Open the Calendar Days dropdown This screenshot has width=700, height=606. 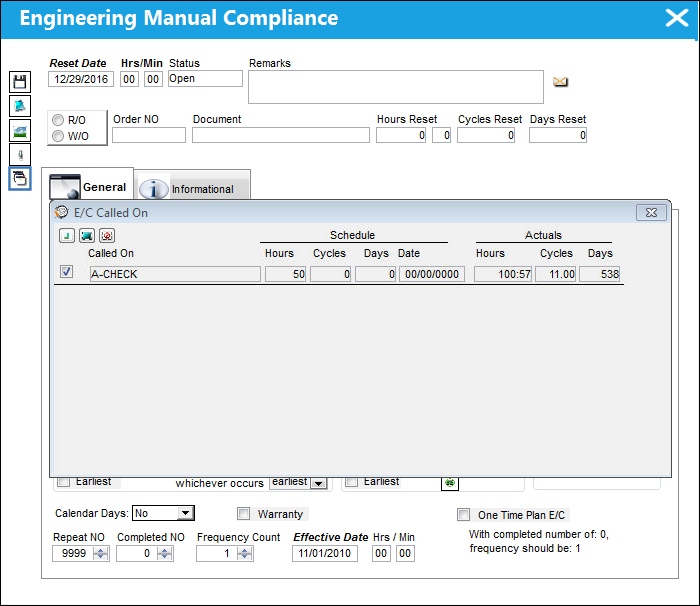pos(185,513)
